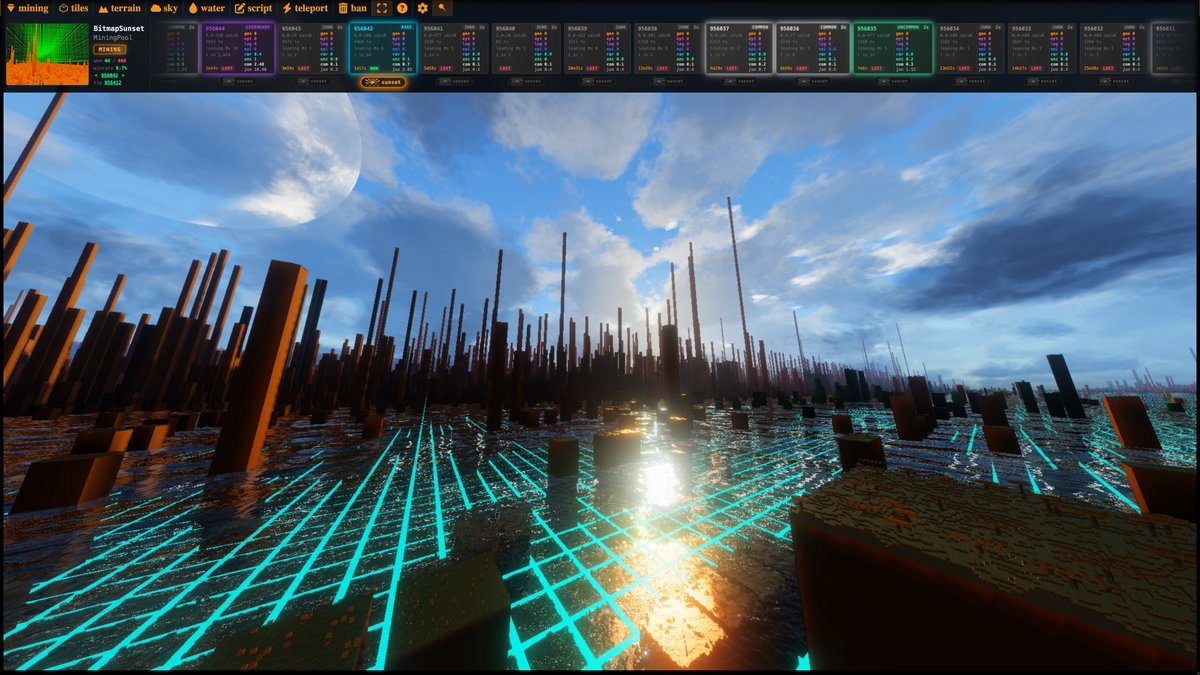Click the sunset button under card 956044
The height and width of the screenshot is (675, 1200).
pos(238,81)
